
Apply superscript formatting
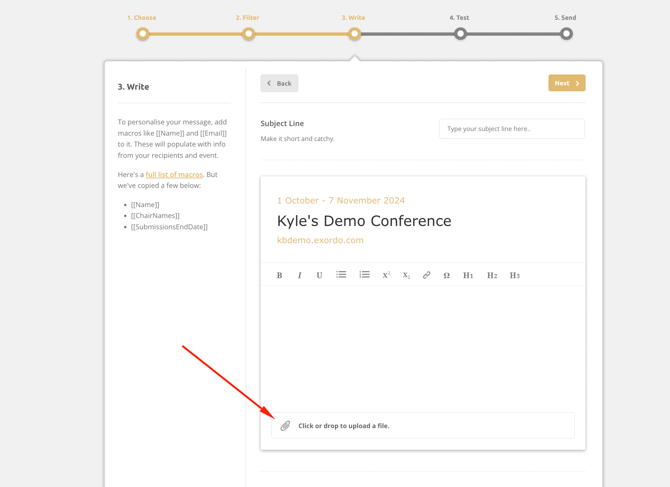386,275
